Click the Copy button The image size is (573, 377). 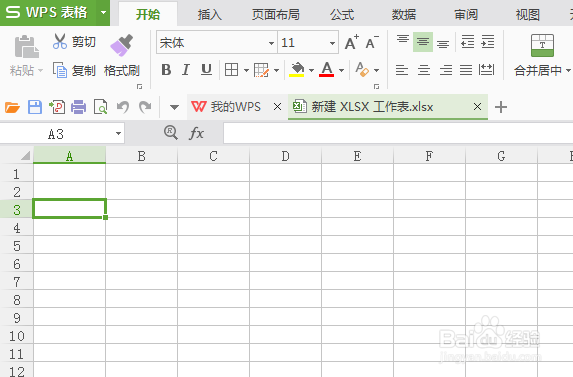(74, 70)
